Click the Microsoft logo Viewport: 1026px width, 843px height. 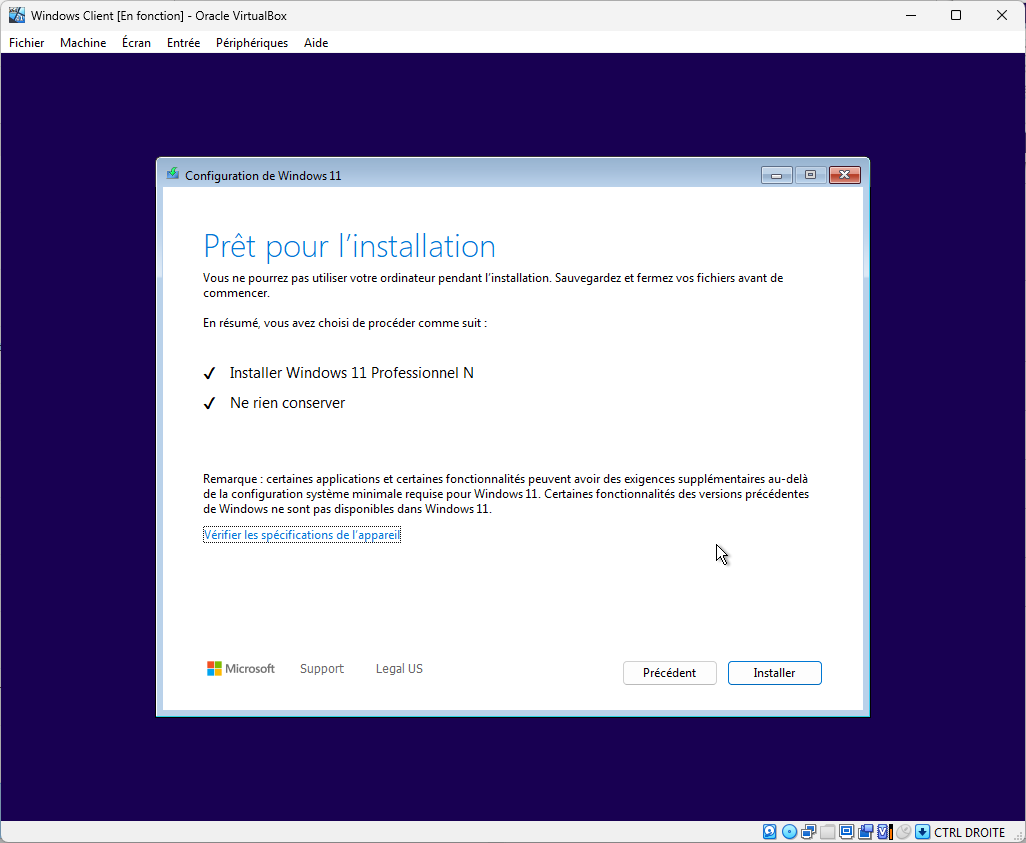click(240, 668)
